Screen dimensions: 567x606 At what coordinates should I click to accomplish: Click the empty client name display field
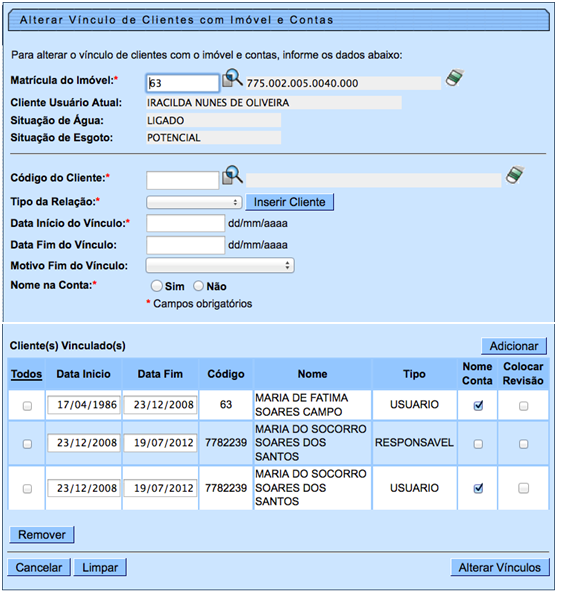pos(373,180)
